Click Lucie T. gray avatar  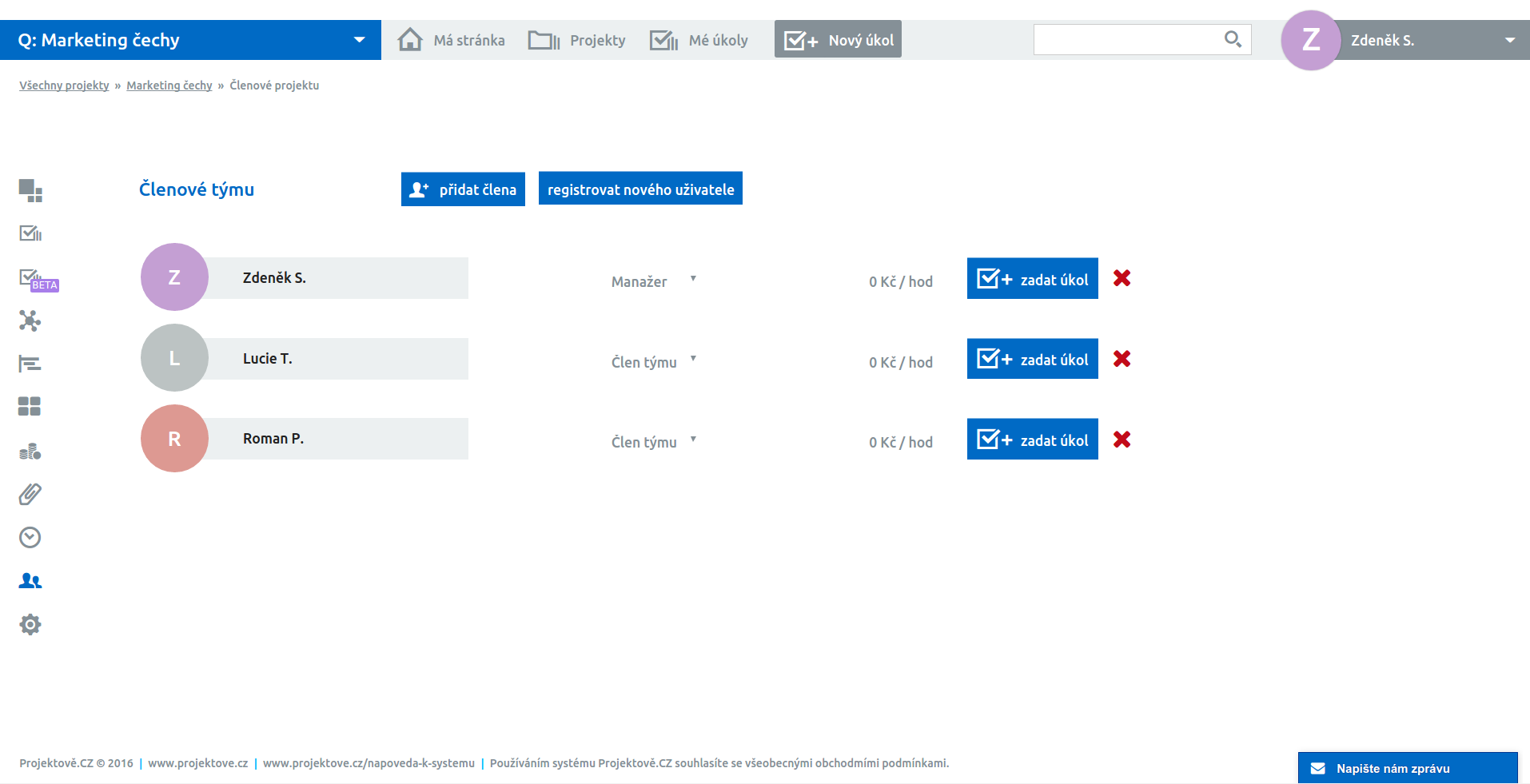point(174,358)
